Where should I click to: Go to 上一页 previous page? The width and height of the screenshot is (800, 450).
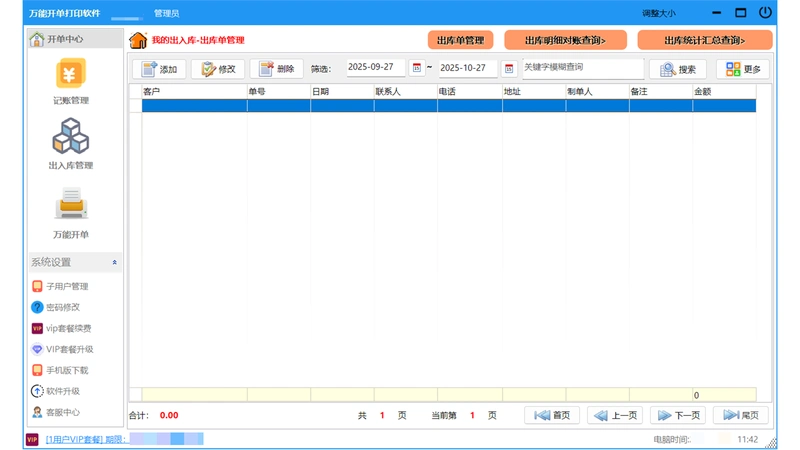[x=615, y=415]
